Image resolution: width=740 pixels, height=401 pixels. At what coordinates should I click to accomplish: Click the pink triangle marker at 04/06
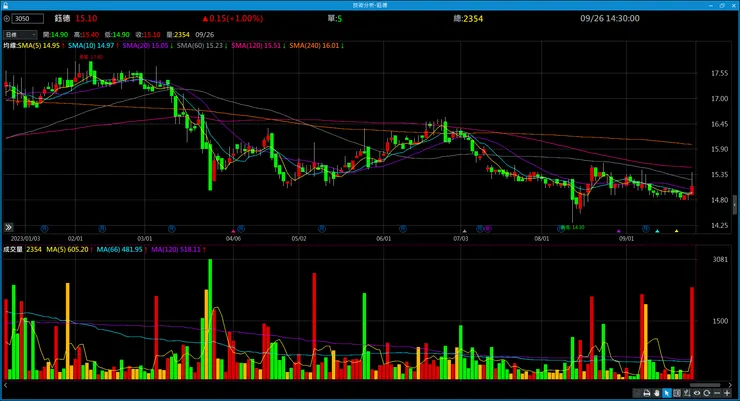[x=233, y=231]
